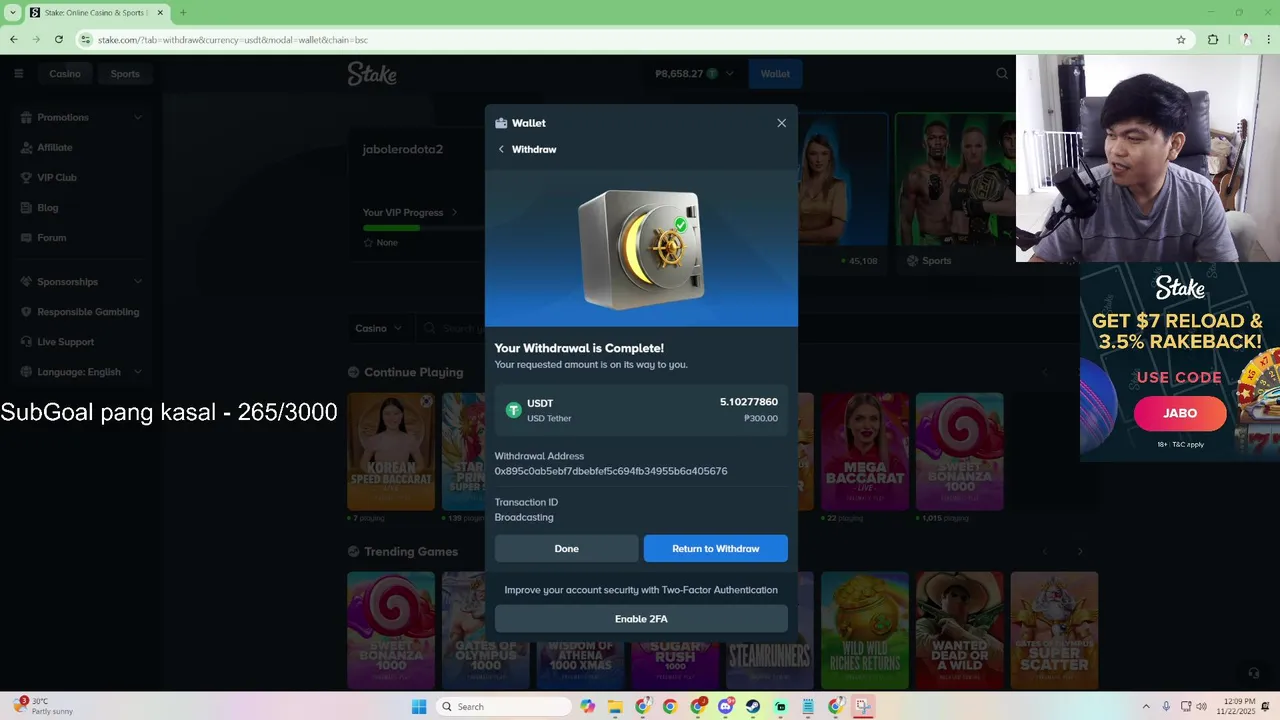
Task: Go back using the Withdraw back arrow
Action: (x=501, y=149)
